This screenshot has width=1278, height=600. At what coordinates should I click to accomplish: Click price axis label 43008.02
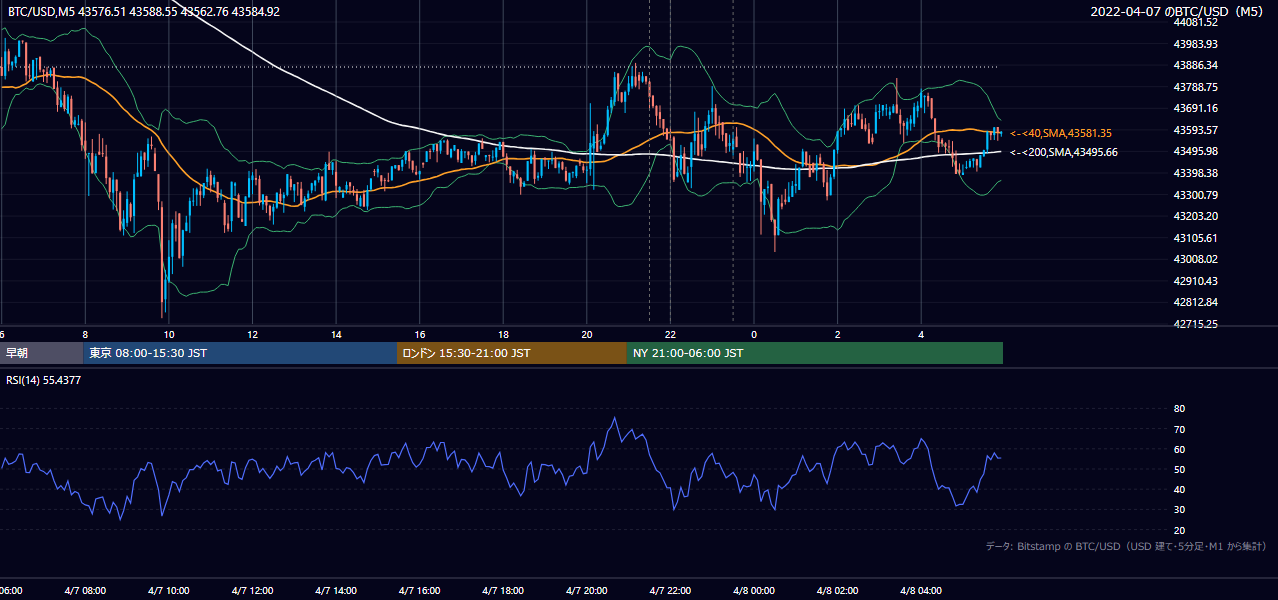pos(1195,259)
